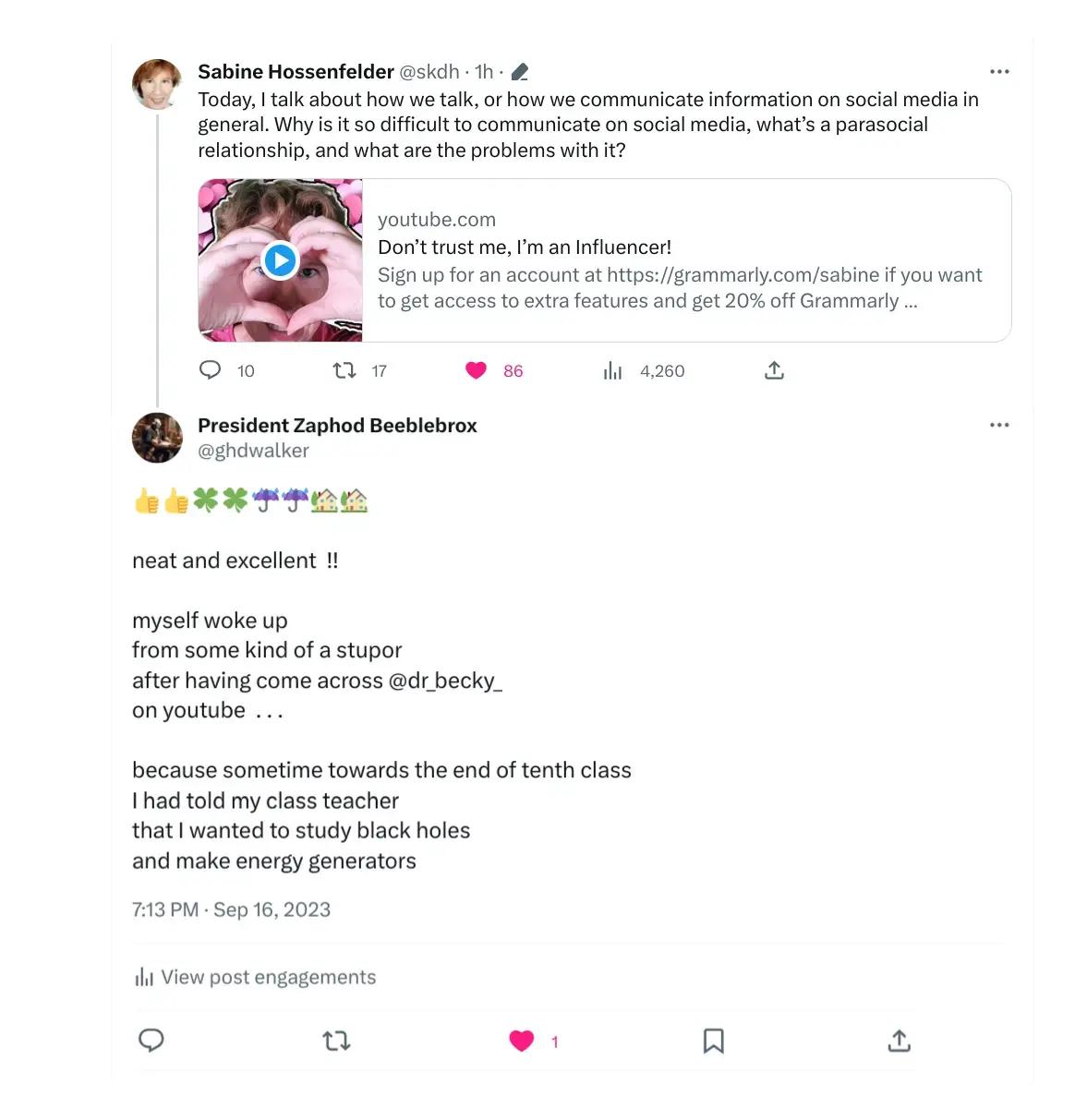View analytics showing 4,260 views
This screenshot has height=1120, width=1075.
[x=612, y=371]
